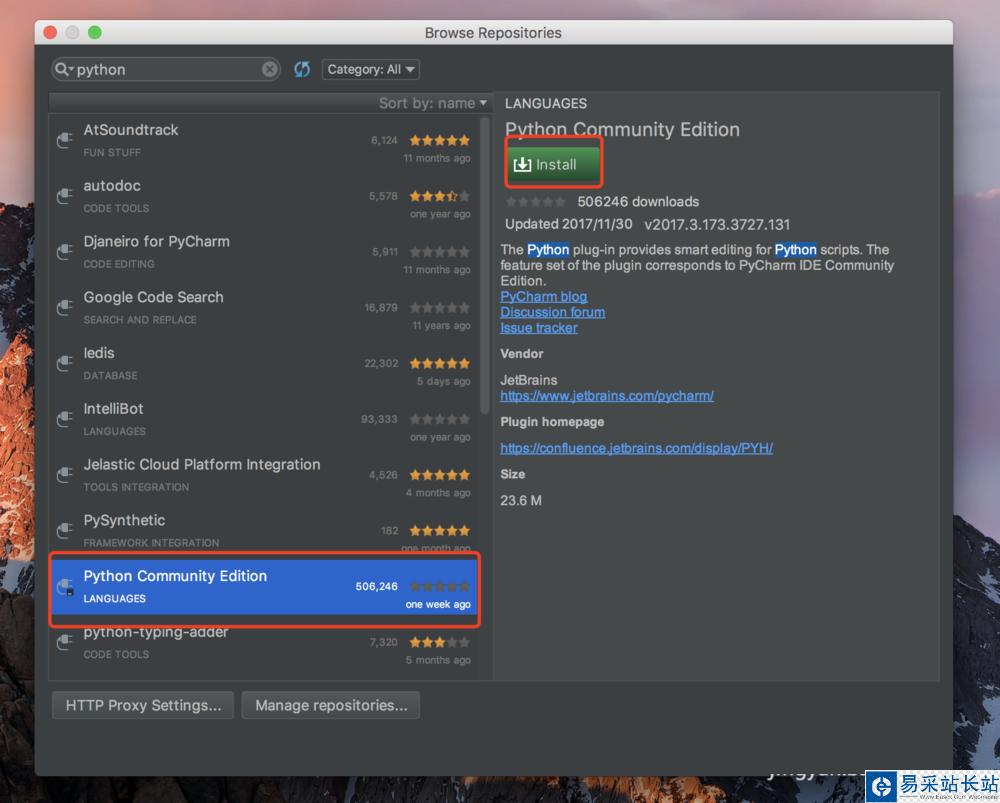Click the Google Code Search plug icon
The width and height of the screenshot is (1000, 803).
(x=64, y=307)
